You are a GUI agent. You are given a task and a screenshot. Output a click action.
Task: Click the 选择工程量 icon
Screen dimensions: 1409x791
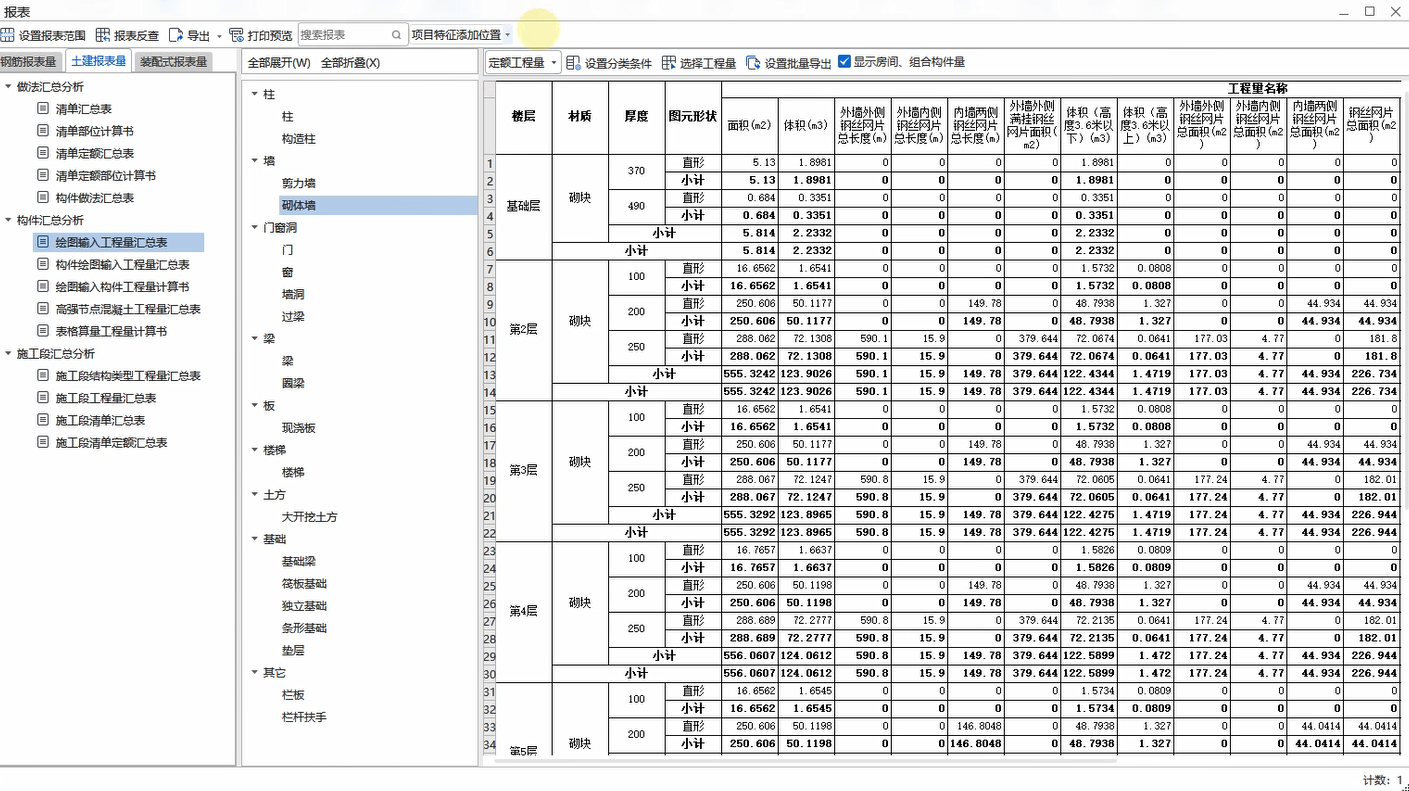tap(669, 62)
